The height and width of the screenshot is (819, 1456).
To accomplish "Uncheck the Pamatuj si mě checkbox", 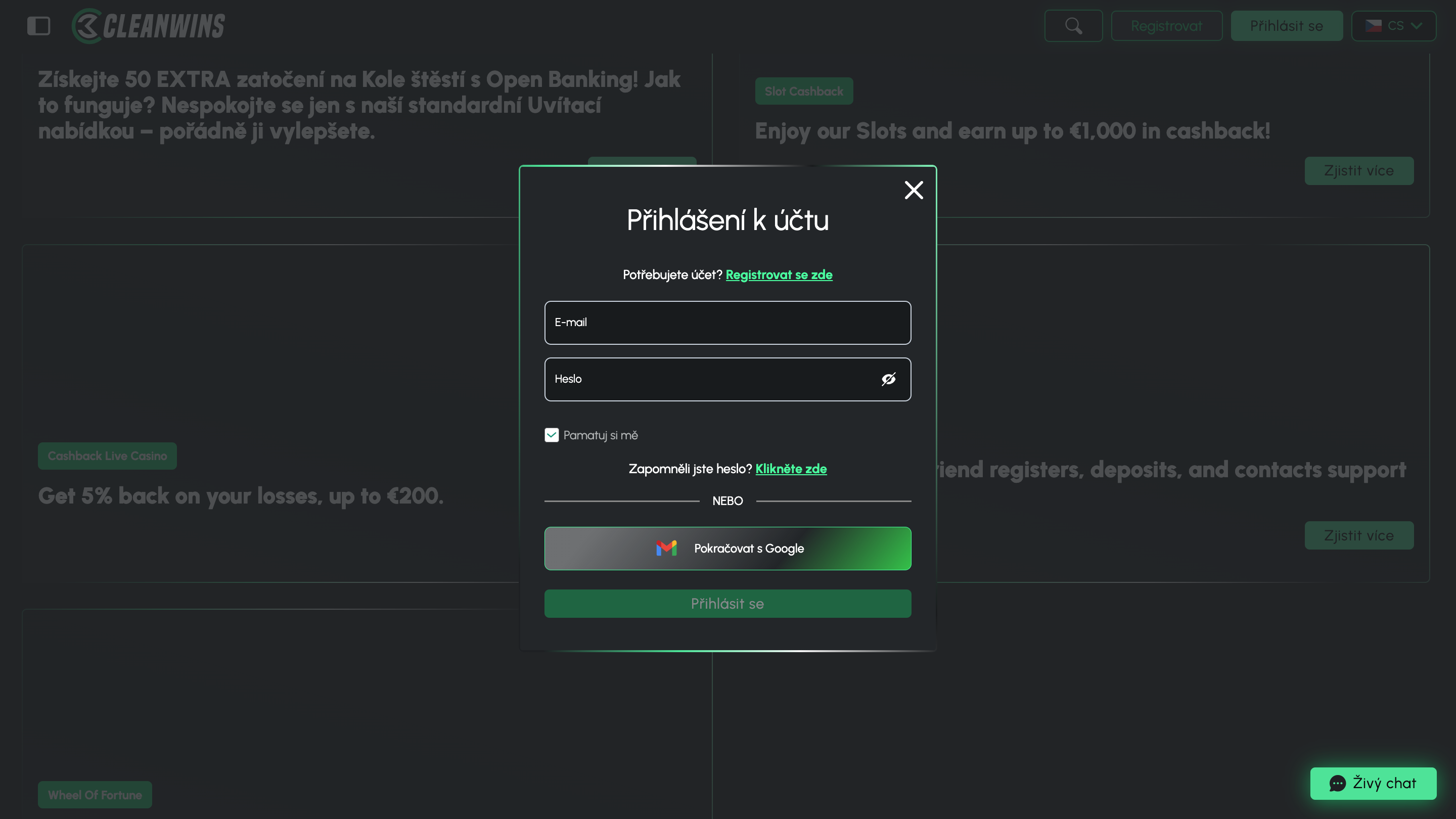I will click(552, 435).
